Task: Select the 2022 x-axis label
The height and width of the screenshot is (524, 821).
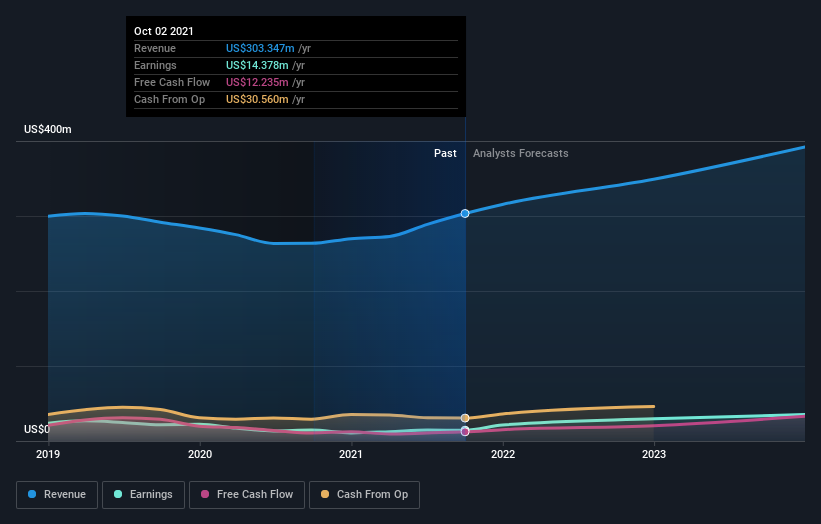Action: tap(503, 454)
